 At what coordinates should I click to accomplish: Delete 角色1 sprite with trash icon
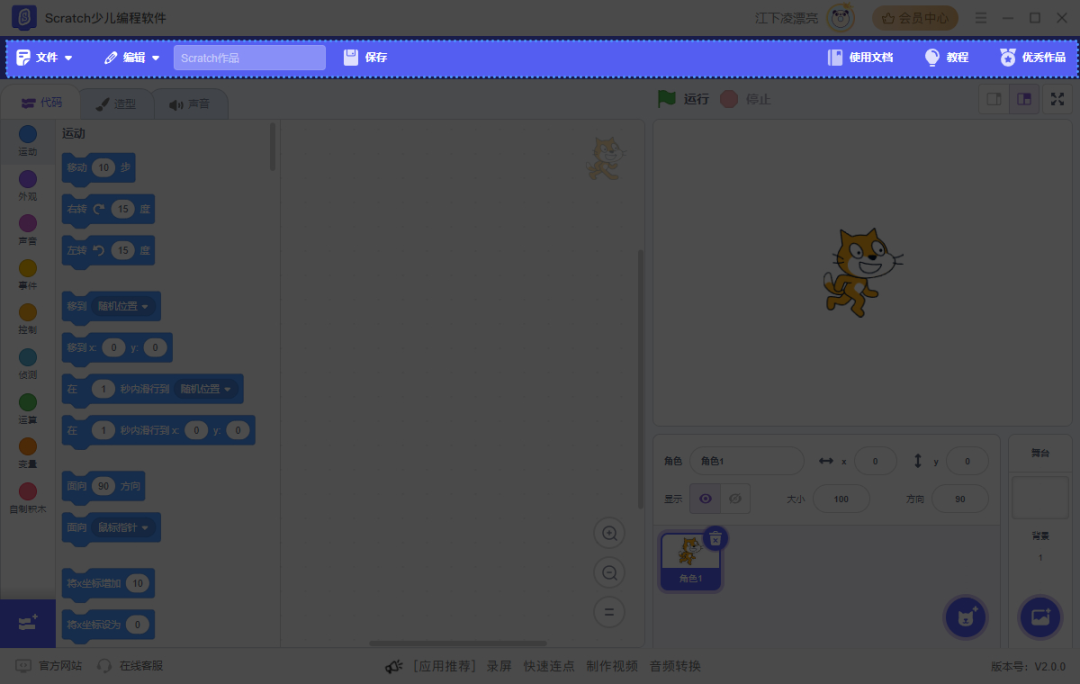pyautogui.click(x=715, y=539)
